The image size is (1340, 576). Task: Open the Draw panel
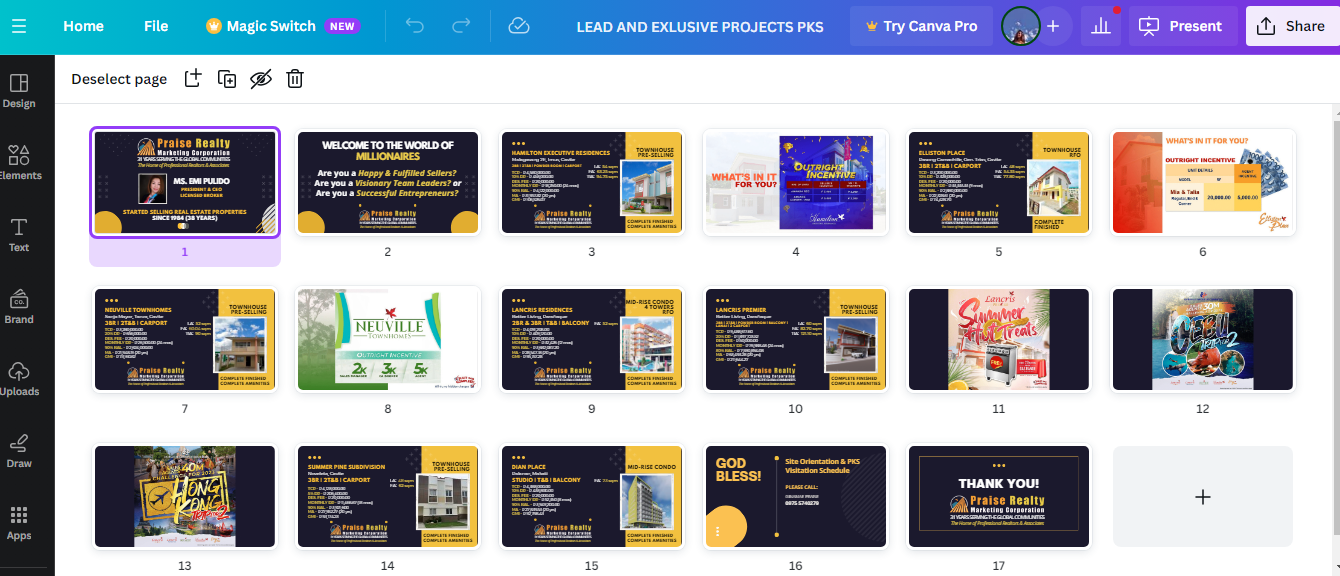[19, 451]
